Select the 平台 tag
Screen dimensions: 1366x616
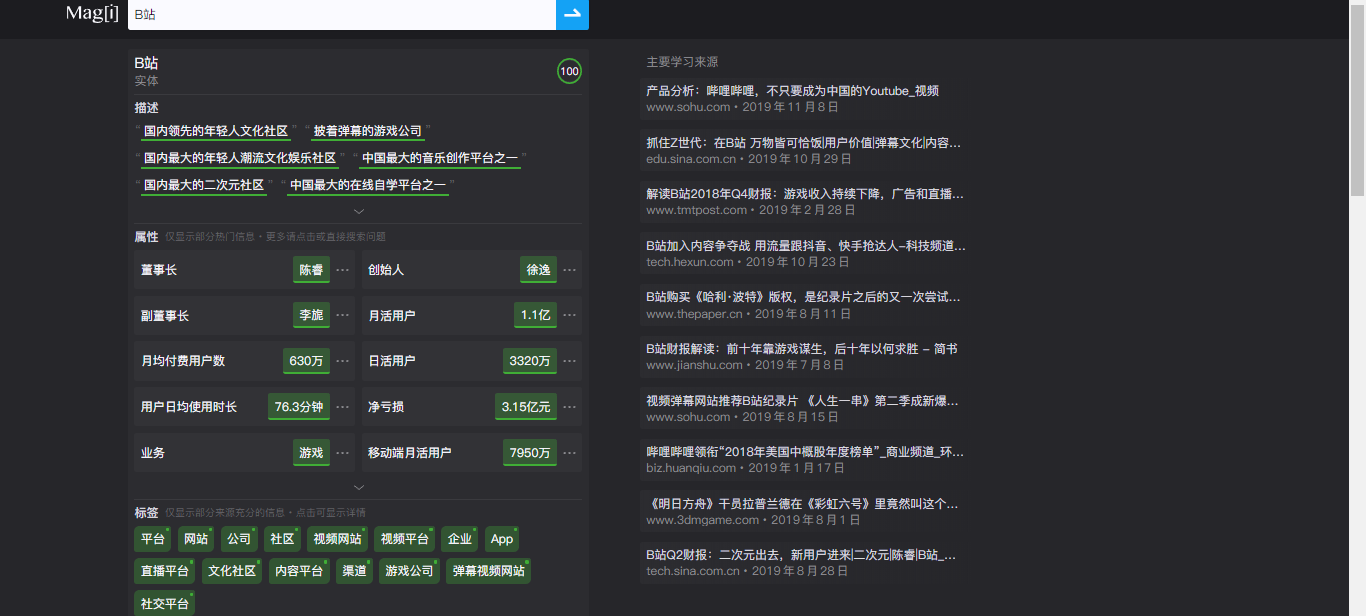(x=153, y=539)
